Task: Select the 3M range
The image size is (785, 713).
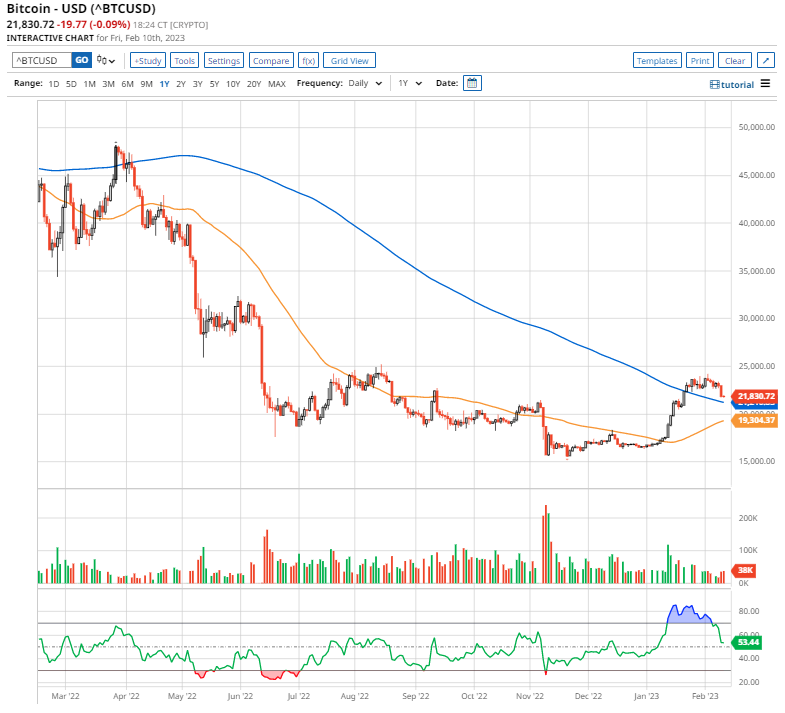Action: (x=109, y=84)
